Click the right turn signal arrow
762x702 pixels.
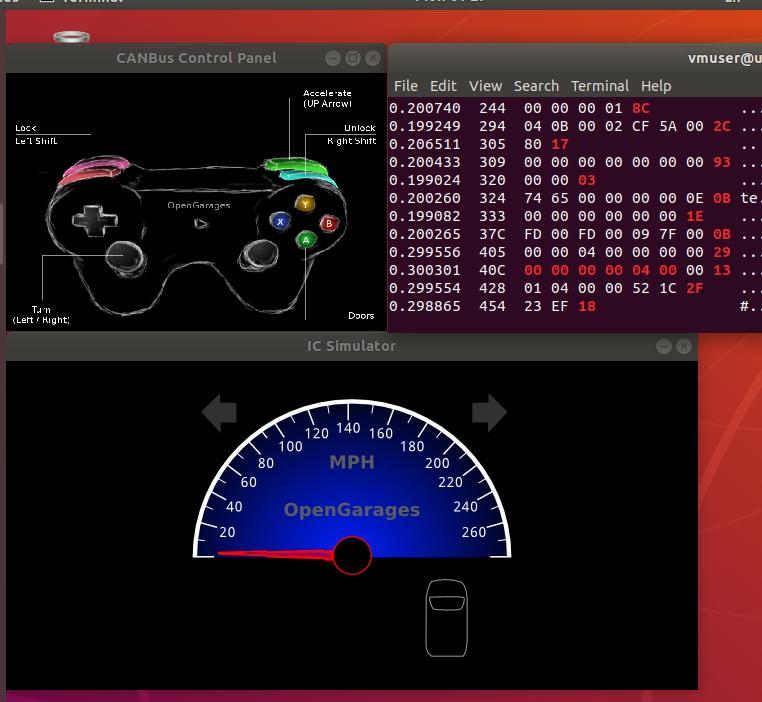click(489, 412)
